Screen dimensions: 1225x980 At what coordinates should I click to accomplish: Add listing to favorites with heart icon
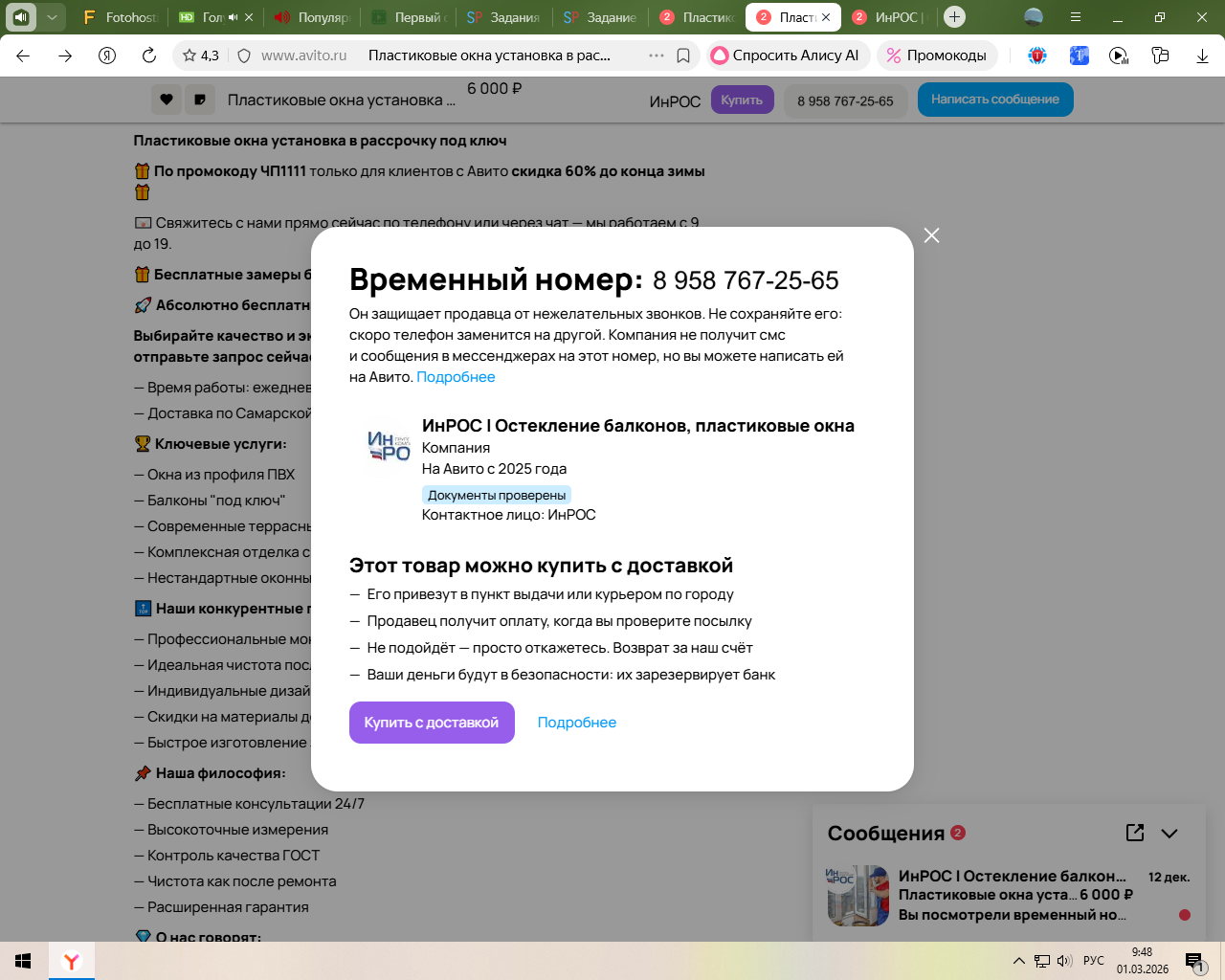pos(167,100)
